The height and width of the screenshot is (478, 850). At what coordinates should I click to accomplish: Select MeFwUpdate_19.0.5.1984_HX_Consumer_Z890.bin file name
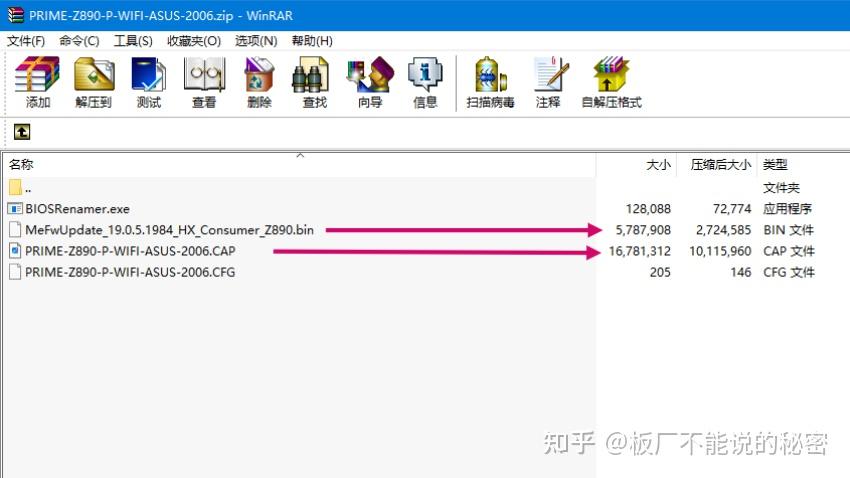click(170, 230)
